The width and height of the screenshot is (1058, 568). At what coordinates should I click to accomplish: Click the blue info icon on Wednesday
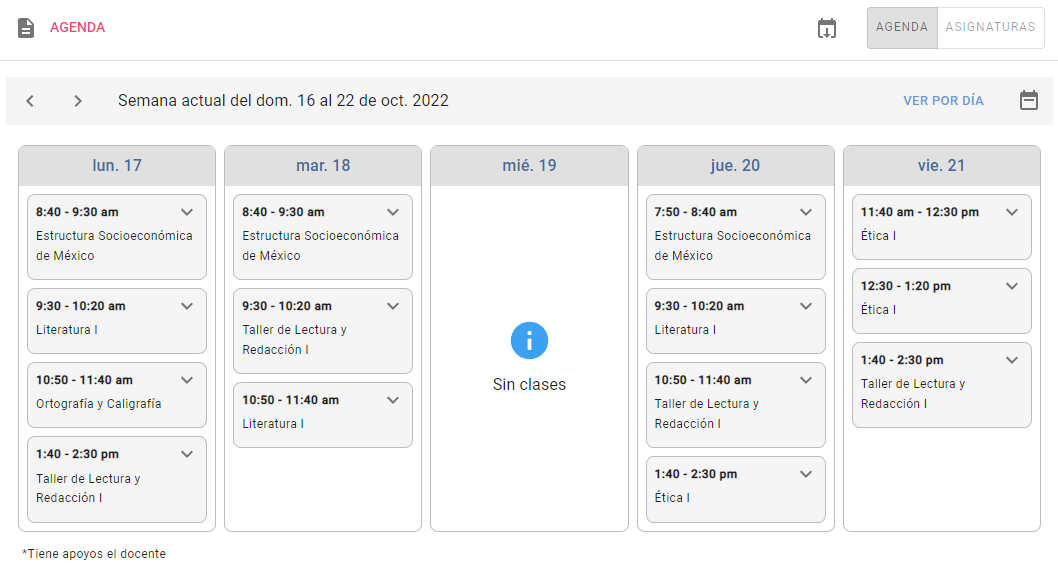pyautogui.click(x=529, y=341)
